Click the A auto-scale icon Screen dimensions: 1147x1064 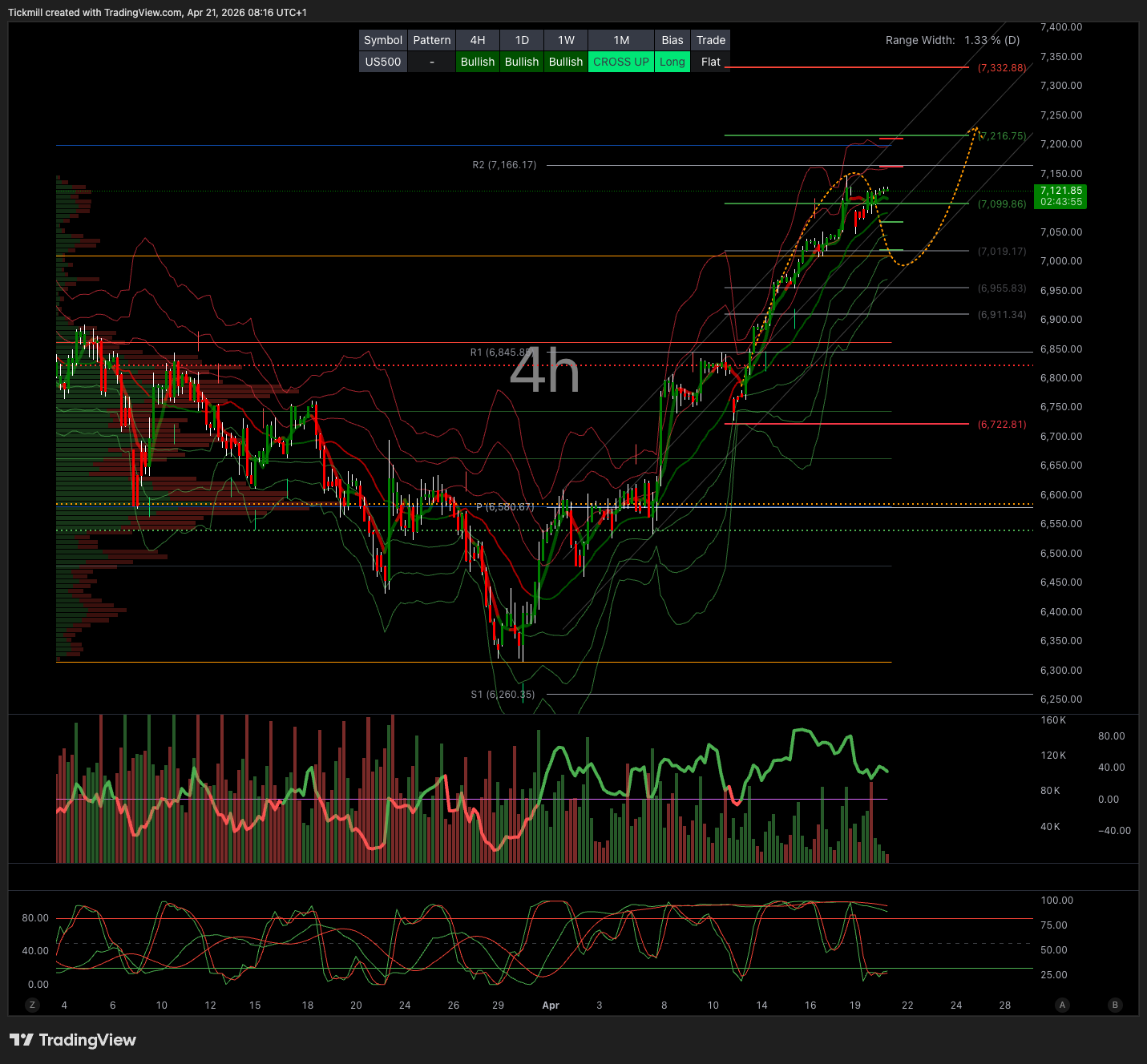(x=1063, y=1005)
